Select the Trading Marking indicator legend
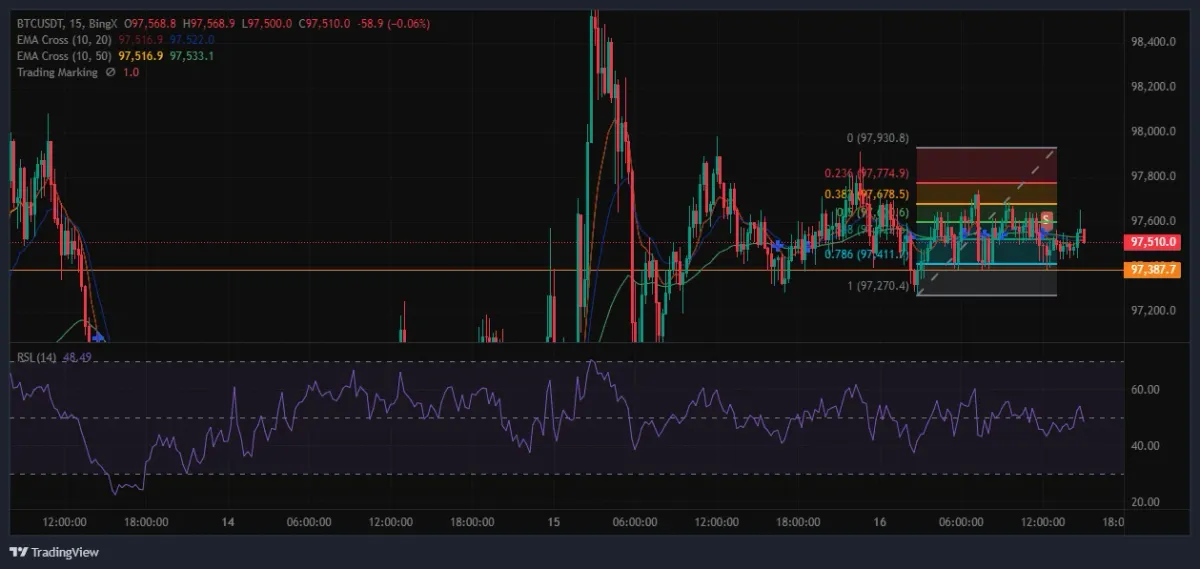This screenshot has width=1200, height=569. click(x=57, y=72)
